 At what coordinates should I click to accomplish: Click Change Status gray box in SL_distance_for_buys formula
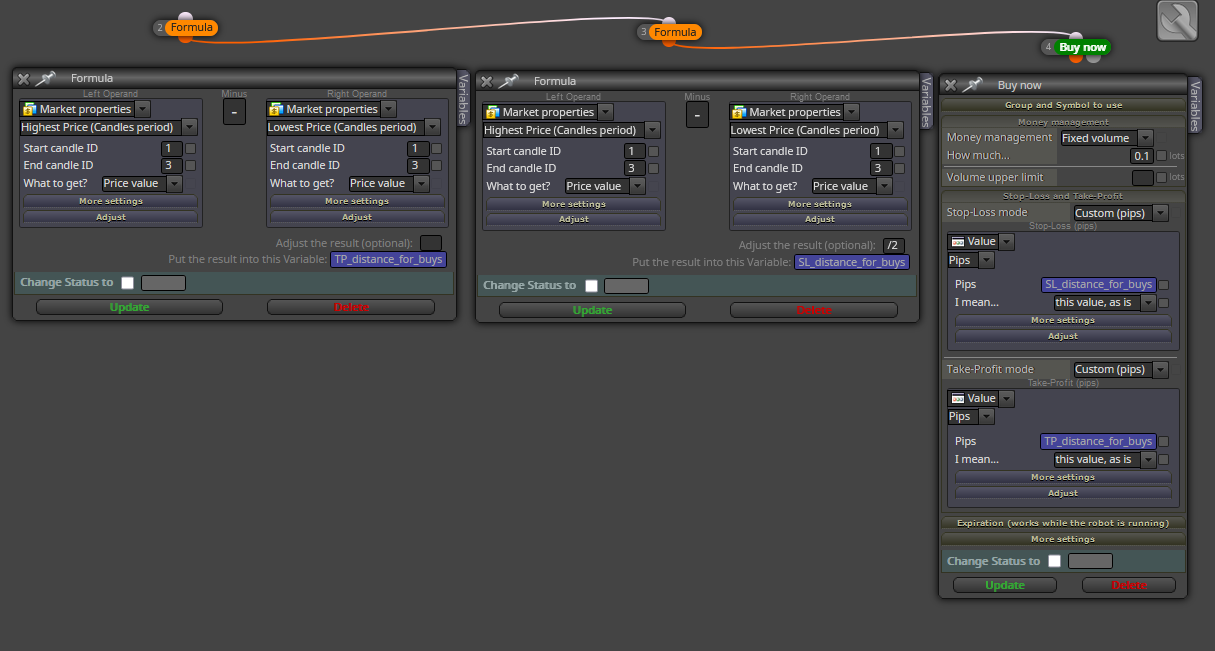626,285
